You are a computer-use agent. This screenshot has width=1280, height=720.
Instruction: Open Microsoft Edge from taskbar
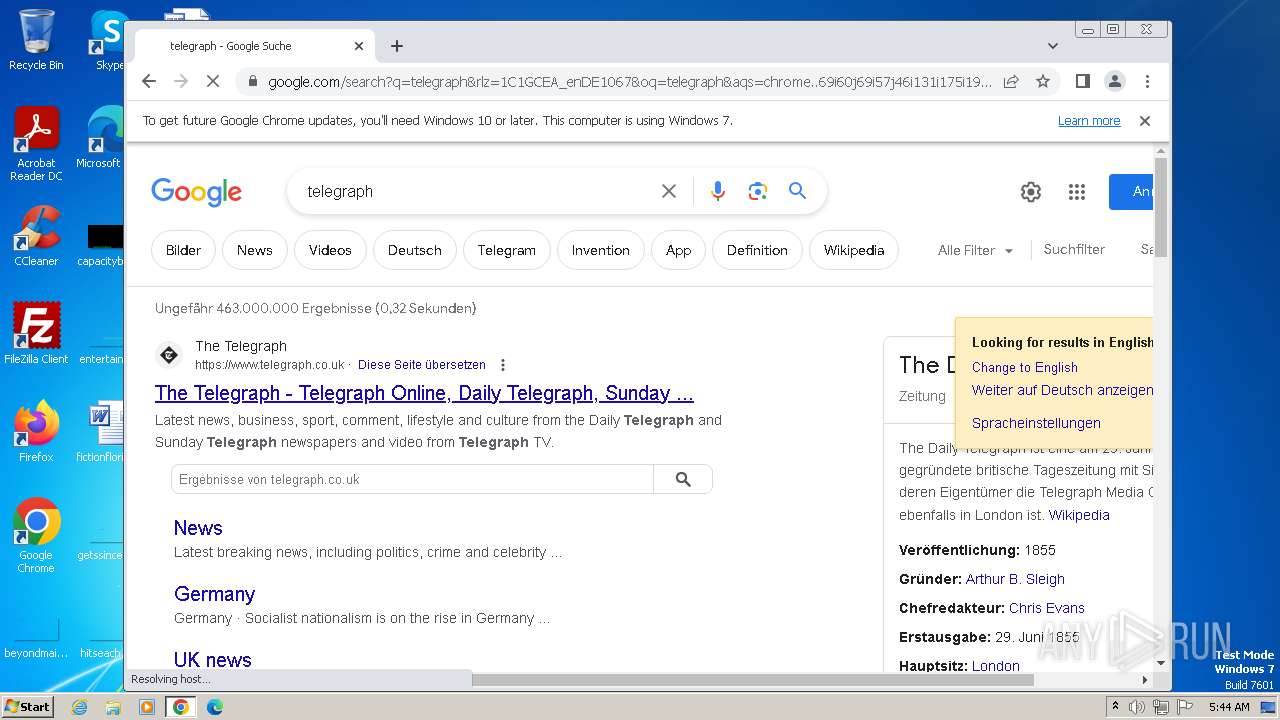click(214, 707)
